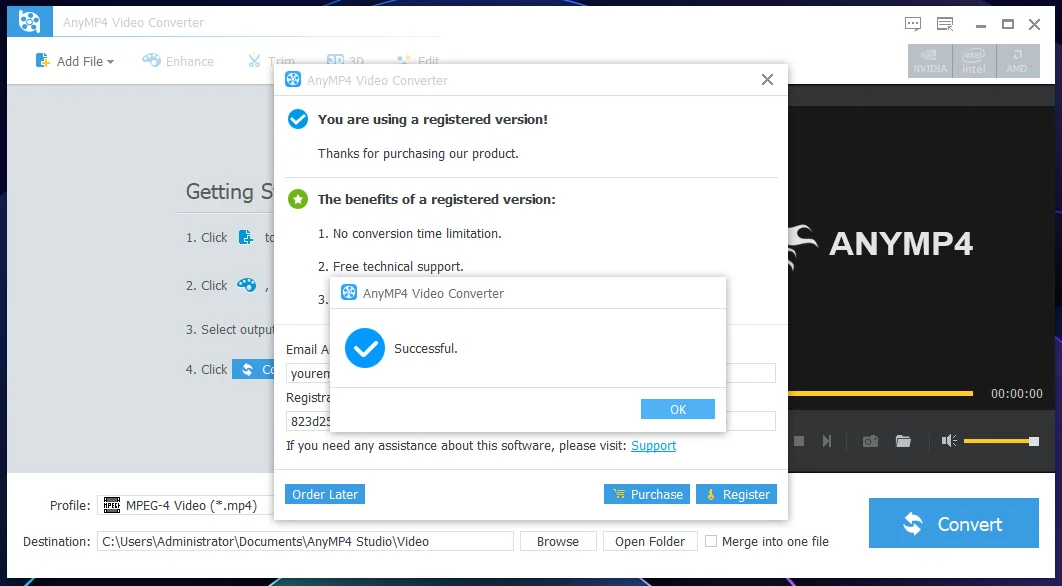Screen dimensions: 1062x586
Task: Take a snapshot with the camera icon
Action: click(870, 441)
